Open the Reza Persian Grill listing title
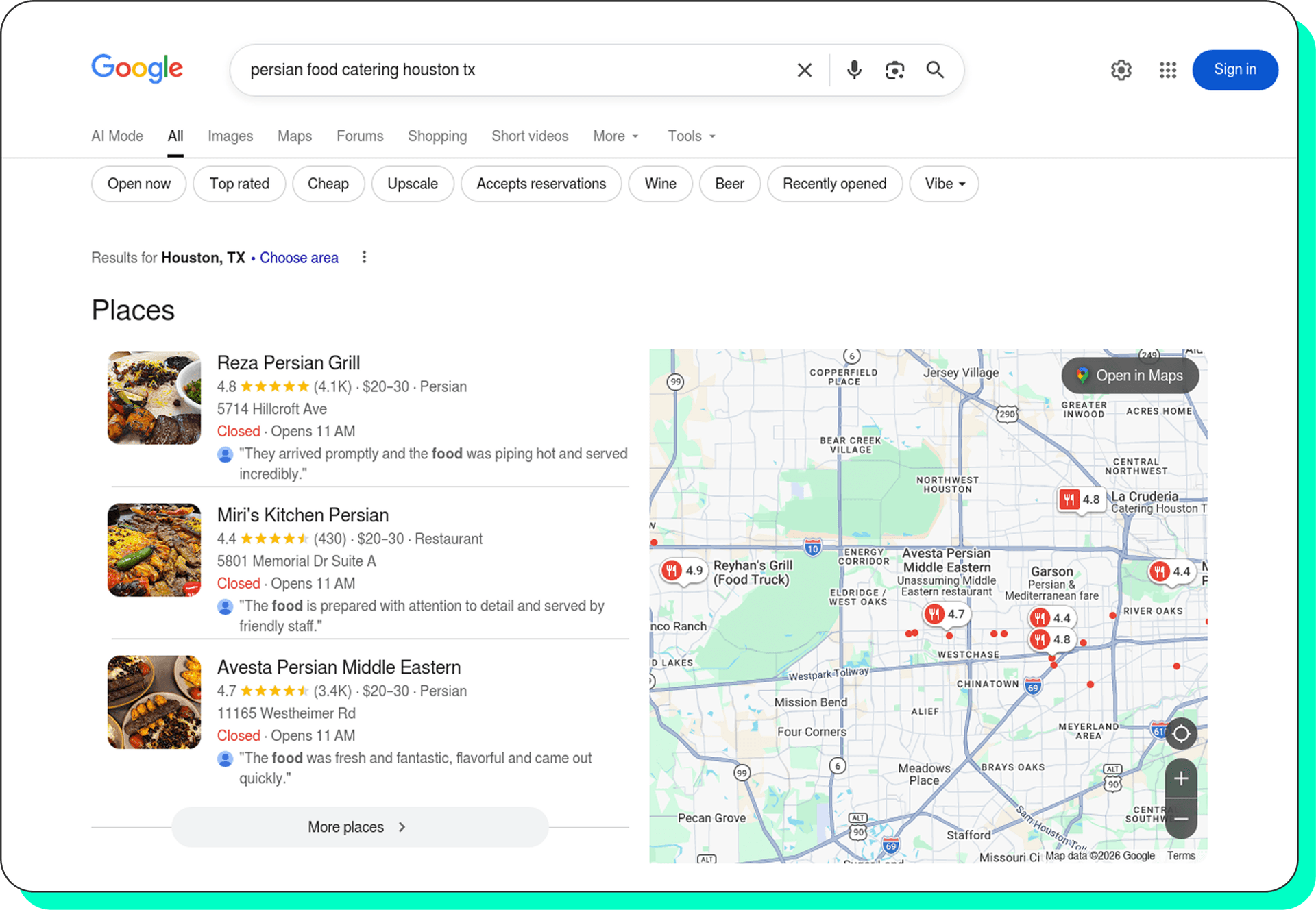The image size is (1316, 910). point(289,362)
